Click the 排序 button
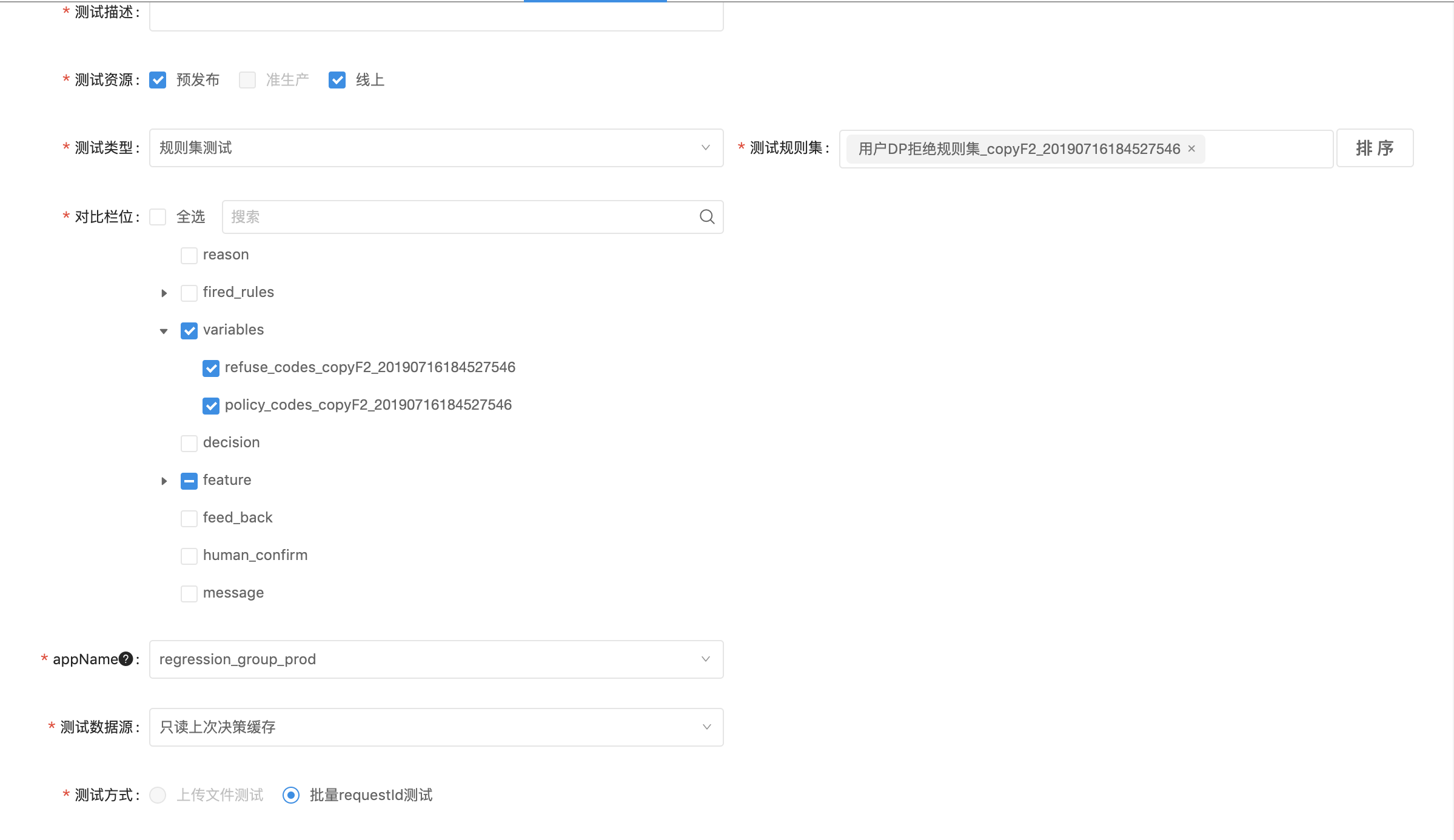Image resolution: width=1454 pixels, height=840 pixels. pos(1375,148)
